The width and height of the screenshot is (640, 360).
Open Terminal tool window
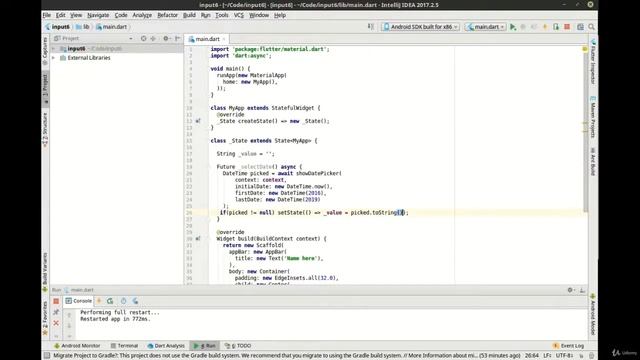[x=124, y=346]
